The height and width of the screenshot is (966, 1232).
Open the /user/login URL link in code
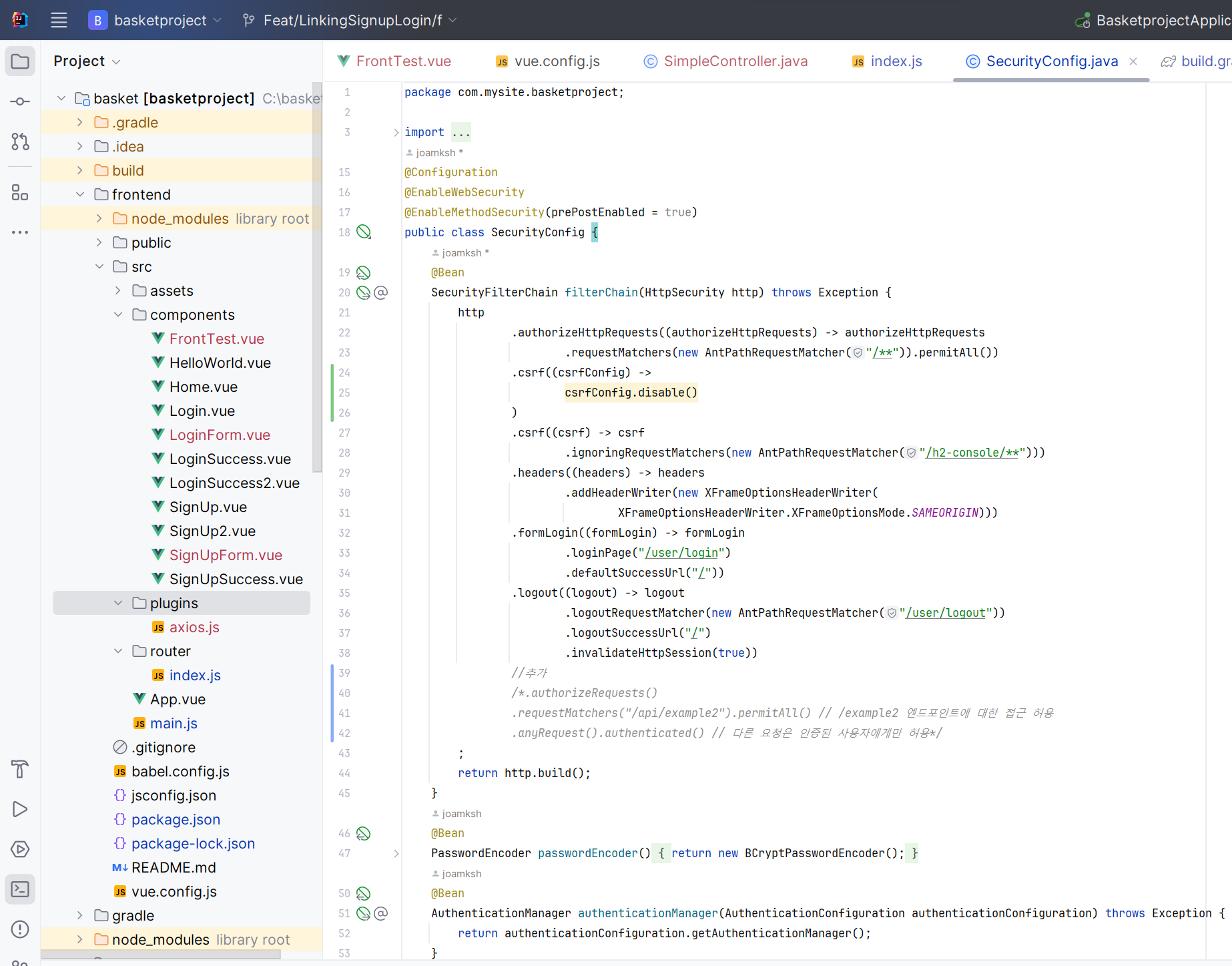[681, 553]
